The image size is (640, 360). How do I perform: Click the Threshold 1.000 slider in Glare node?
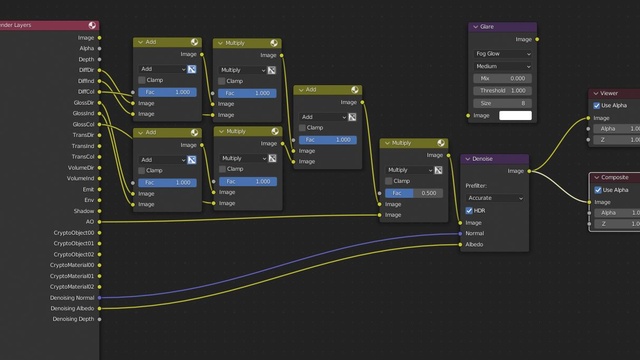[x=502, y=91]
